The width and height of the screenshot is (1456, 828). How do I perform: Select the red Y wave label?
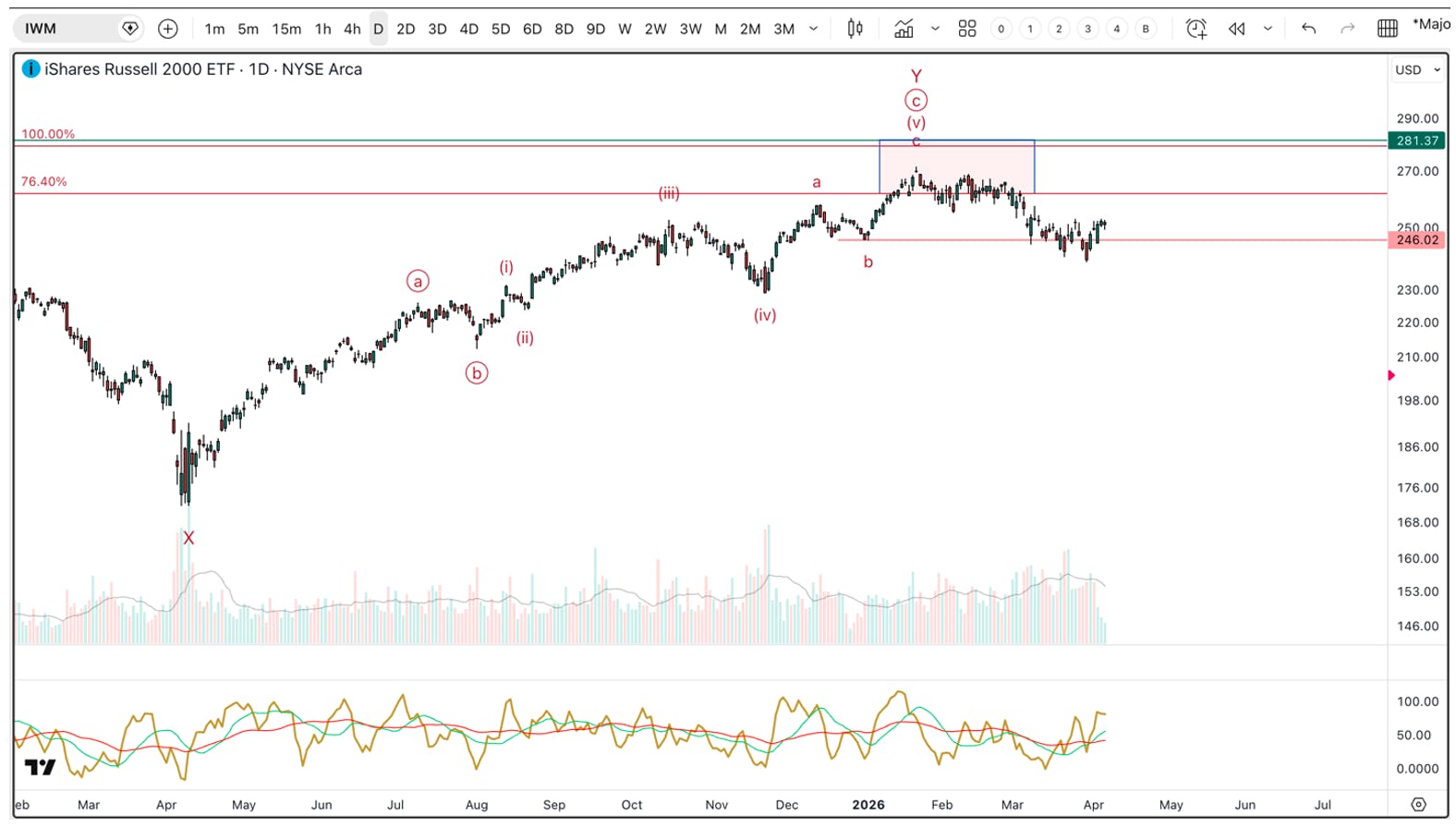[x=916, y=76]
